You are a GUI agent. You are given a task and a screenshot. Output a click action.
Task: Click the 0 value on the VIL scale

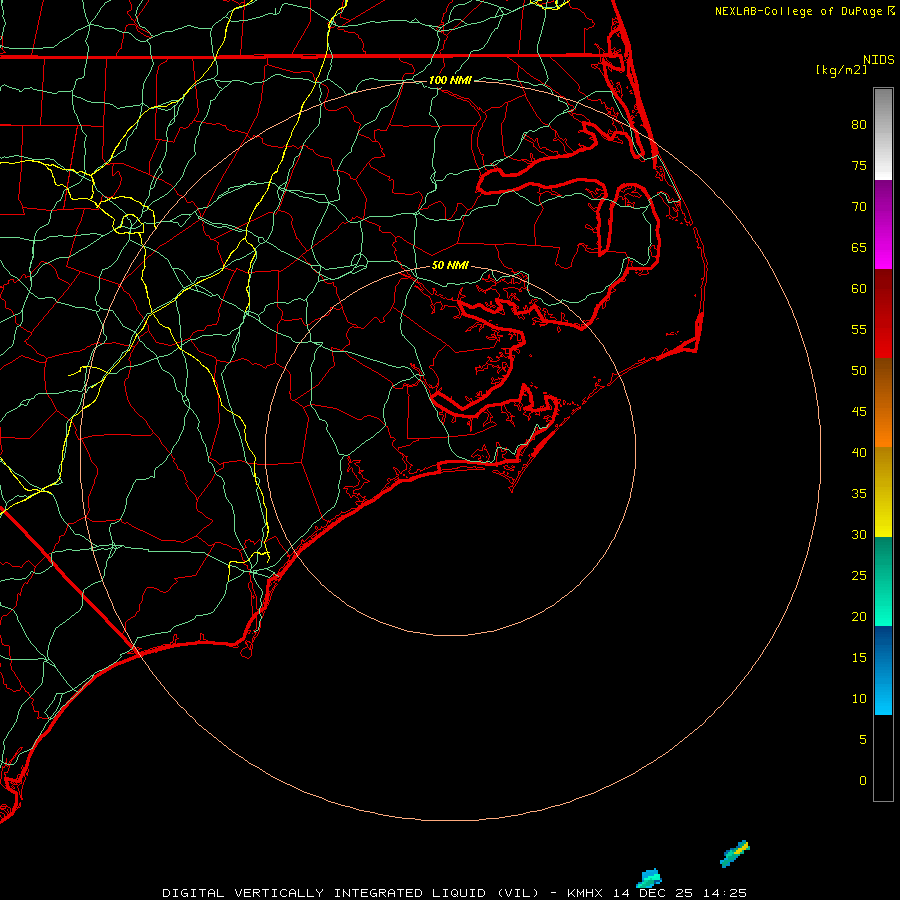[863, 781]
